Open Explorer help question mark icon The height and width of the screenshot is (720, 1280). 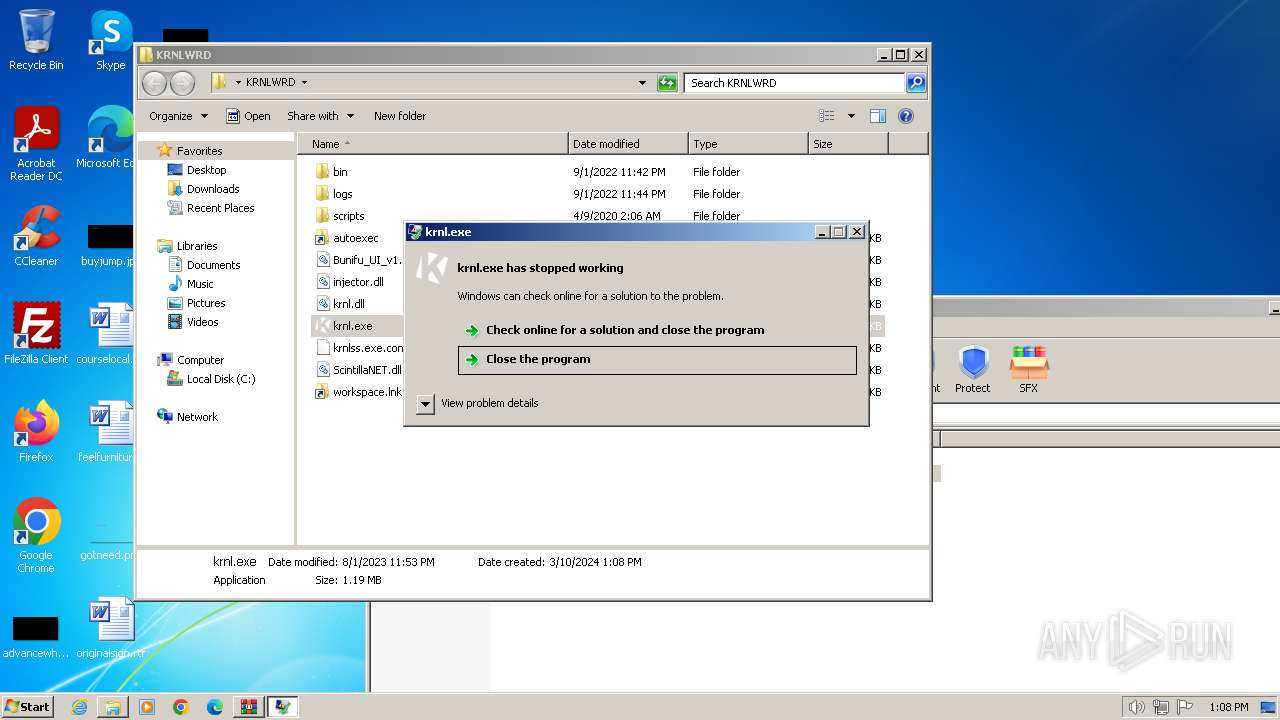(x=906, y=116)
